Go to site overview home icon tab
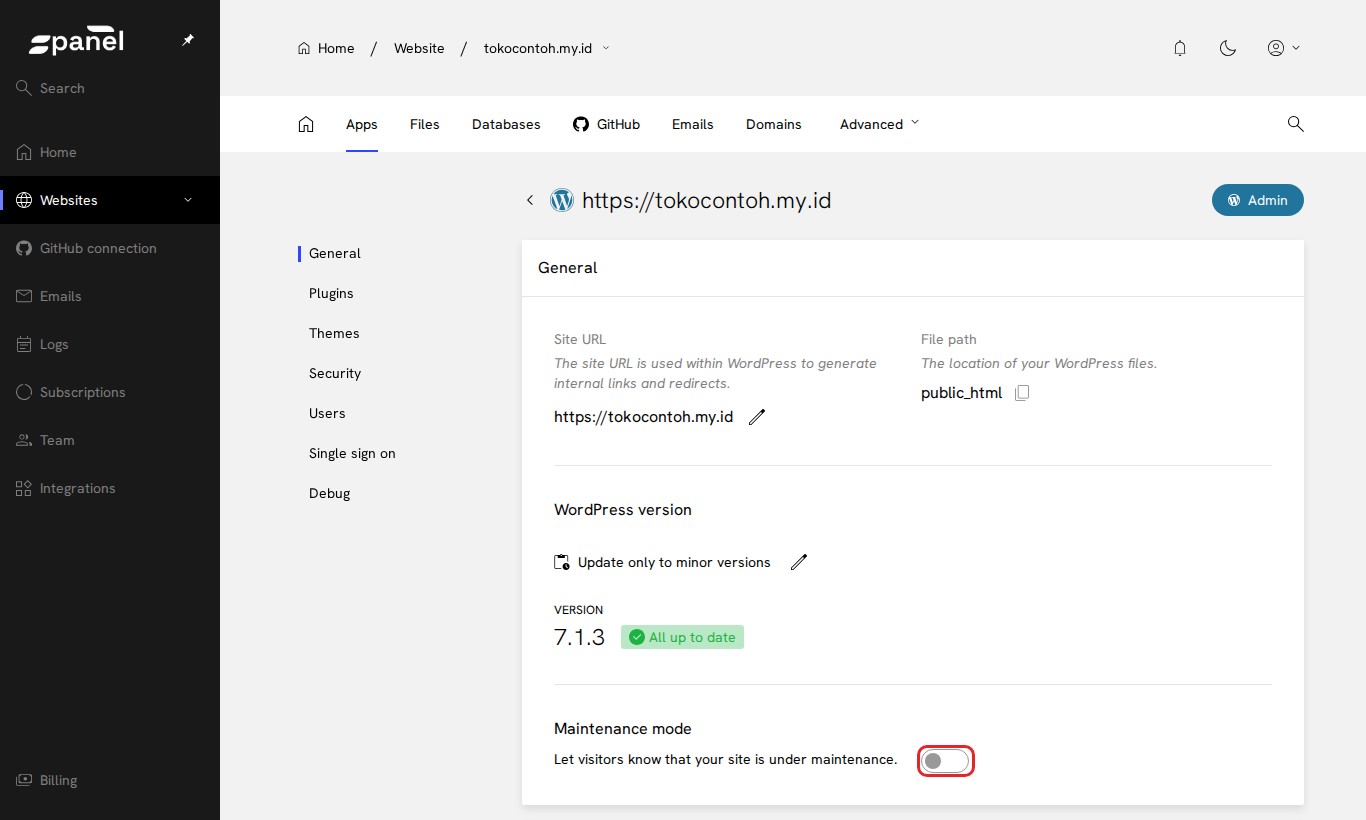The image size is (1366, 820). pyautogui.click(x=306, y=124)
